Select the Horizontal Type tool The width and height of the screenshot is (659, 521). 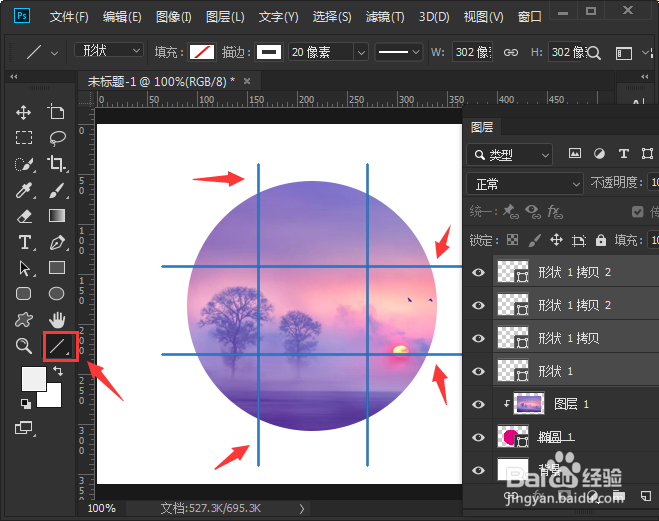point(25,242)
